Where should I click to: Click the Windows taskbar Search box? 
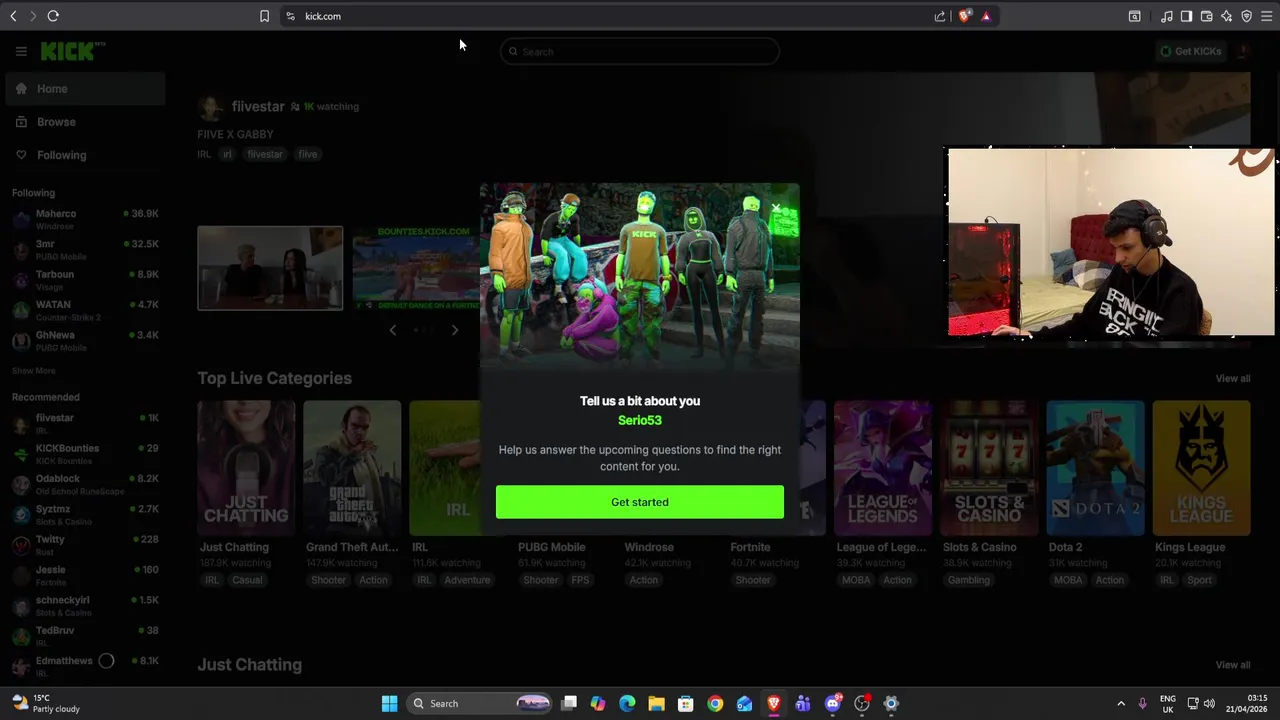[481, 704]
